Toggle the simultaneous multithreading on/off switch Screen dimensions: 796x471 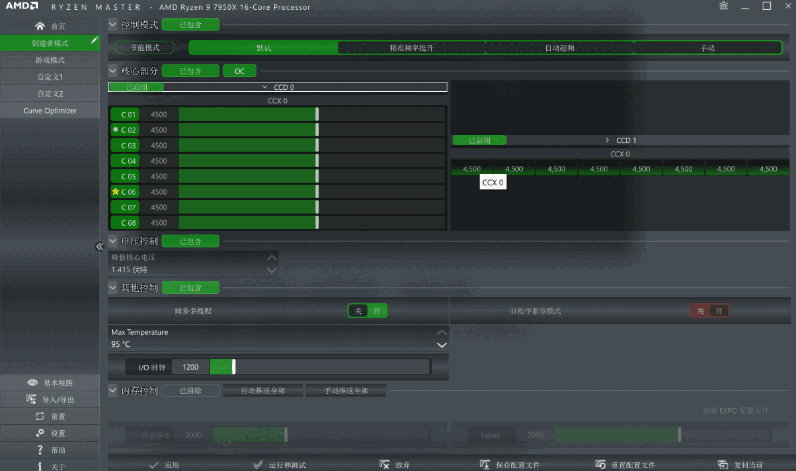[367, 311]
